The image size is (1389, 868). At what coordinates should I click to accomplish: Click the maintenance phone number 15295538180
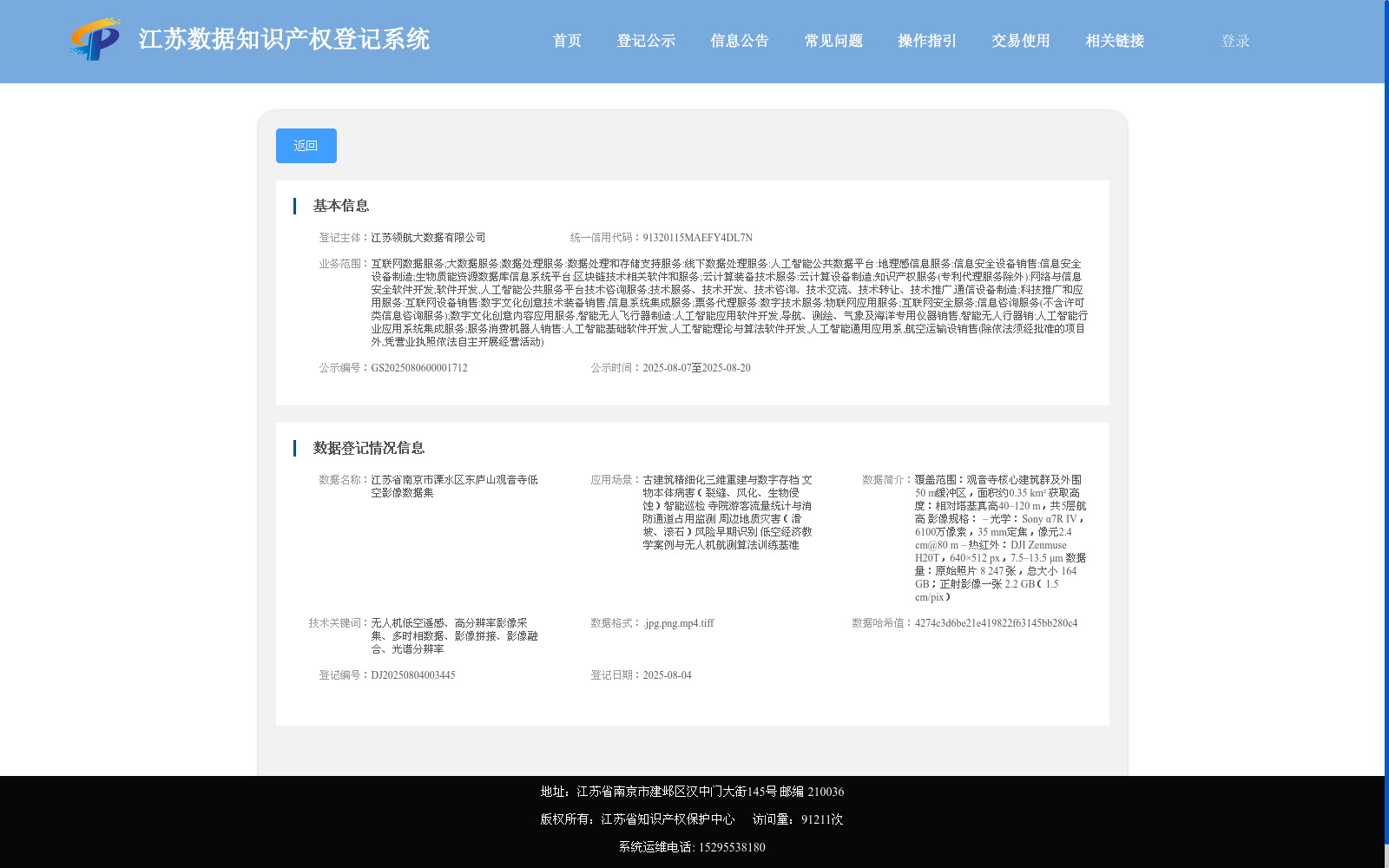pyautogui.click(x=732, y=846)
